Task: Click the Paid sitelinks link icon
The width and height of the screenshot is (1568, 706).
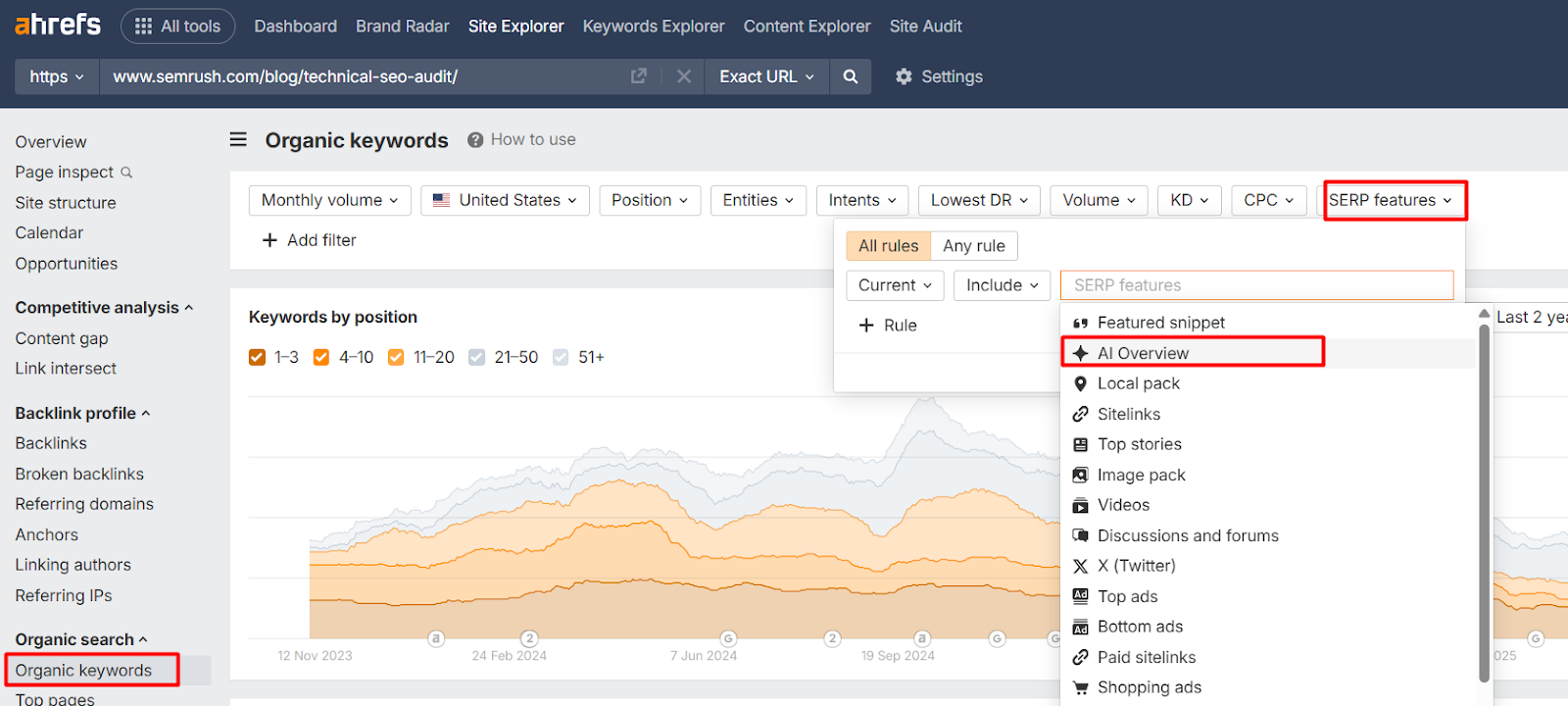Action: 1080,657
